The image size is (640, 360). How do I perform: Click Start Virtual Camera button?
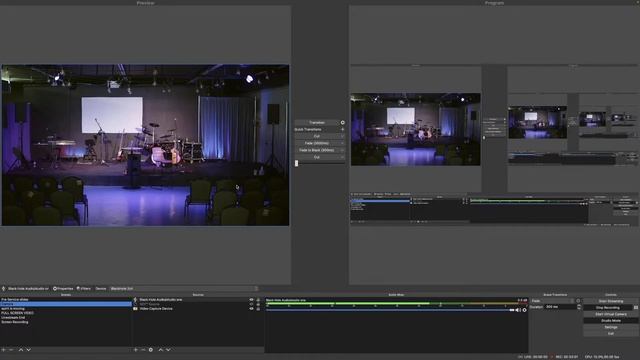click(611, 314)
